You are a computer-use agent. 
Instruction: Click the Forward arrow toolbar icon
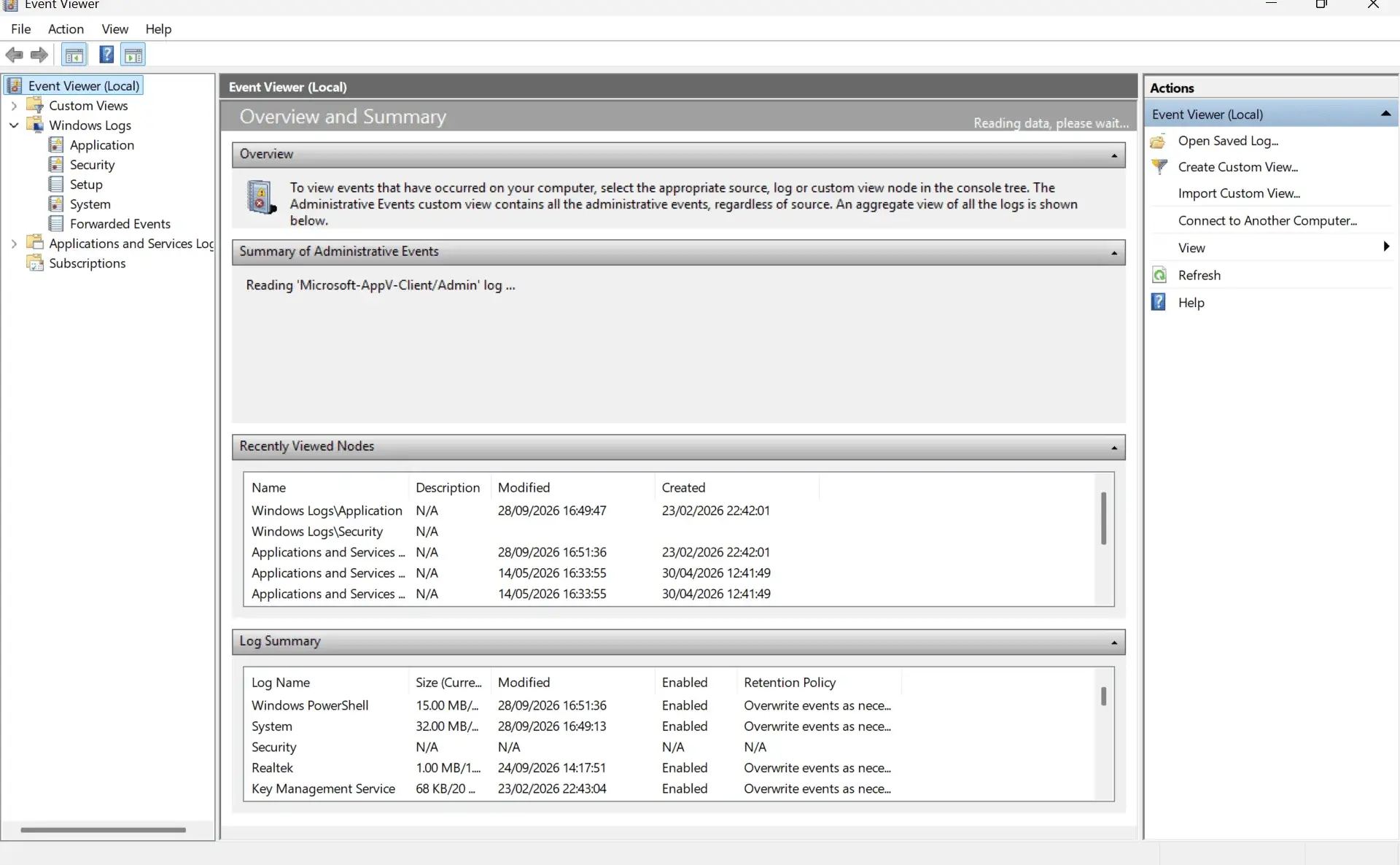[39, 55]
